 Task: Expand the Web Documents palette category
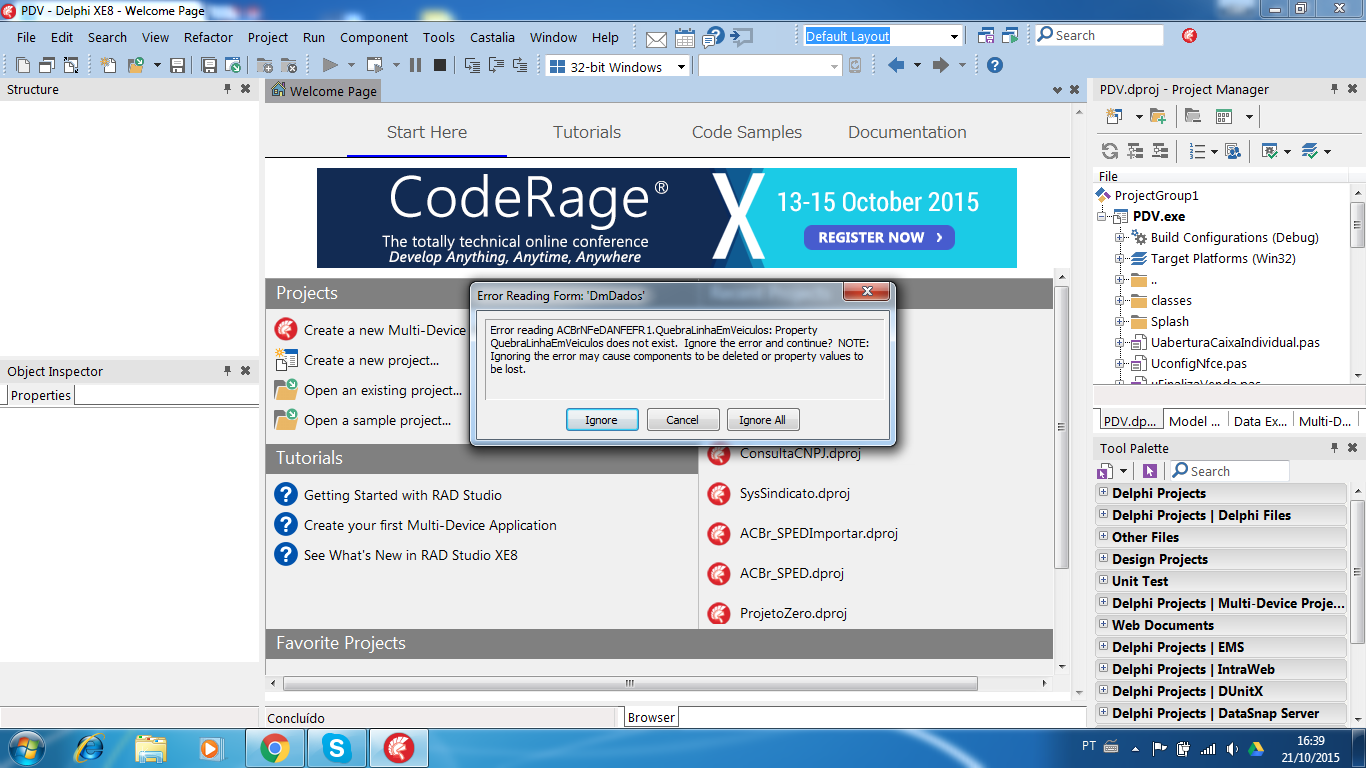(x=1104, y=625)
